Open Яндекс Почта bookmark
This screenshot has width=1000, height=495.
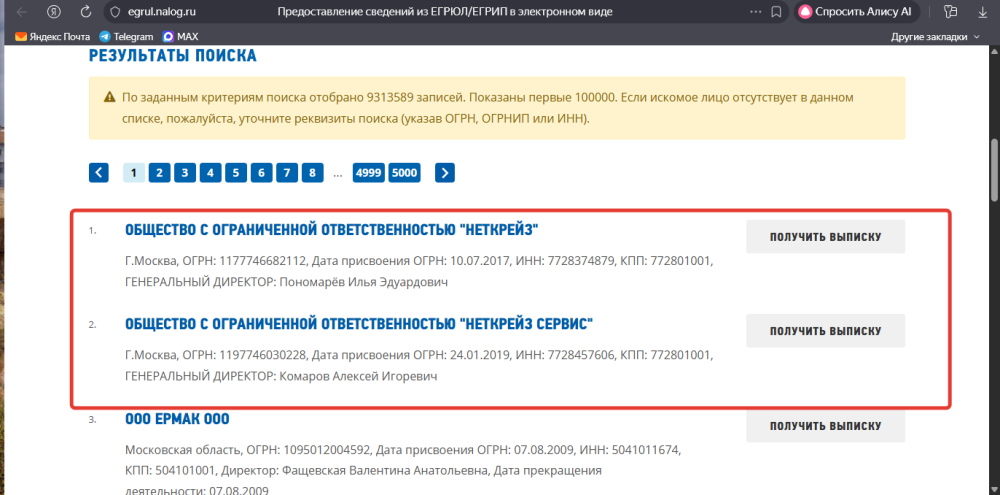coord(54,36)
